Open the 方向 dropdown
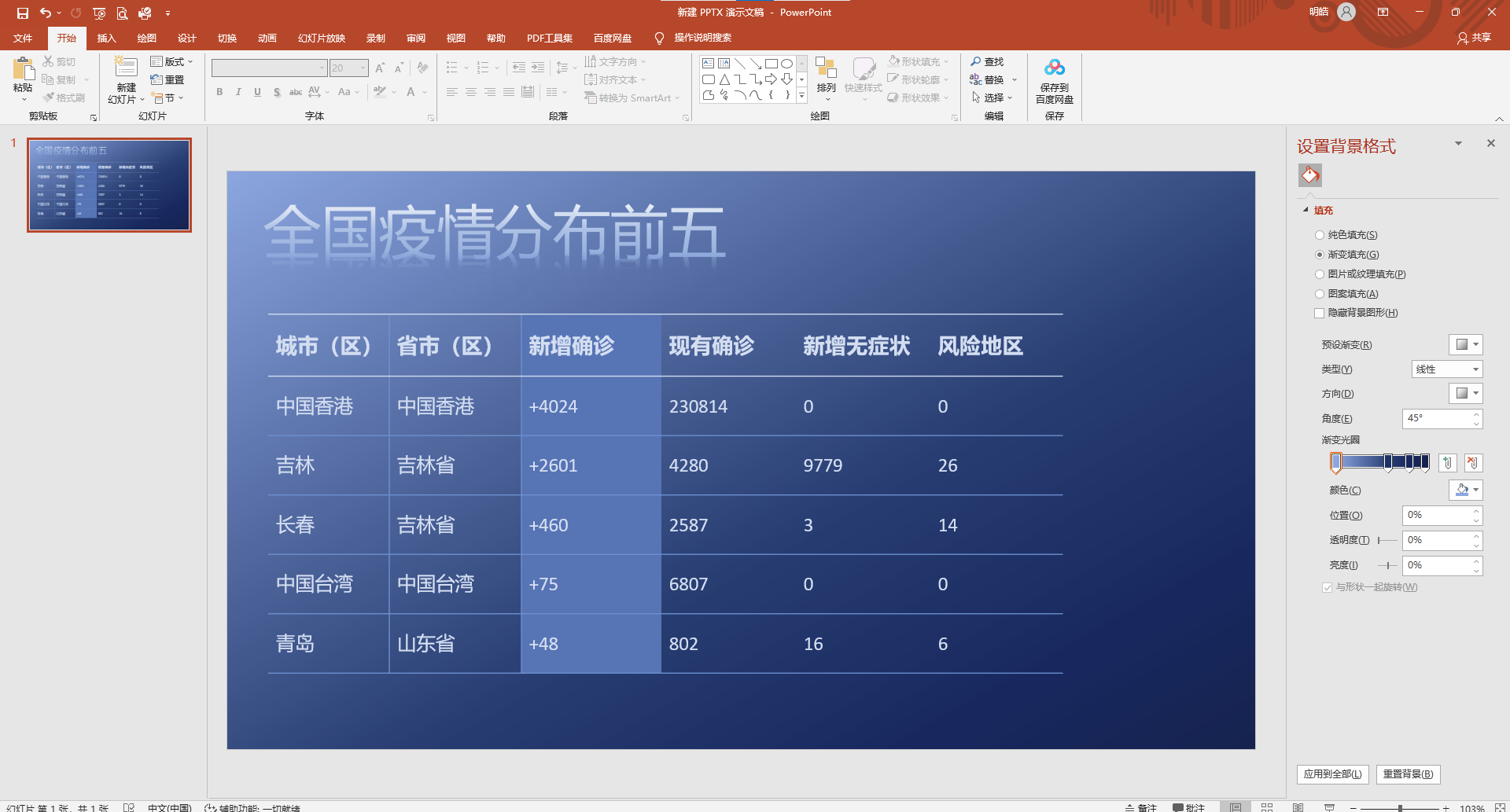Viewport: 1510px width, 812px height. (x=1465, y=393)
